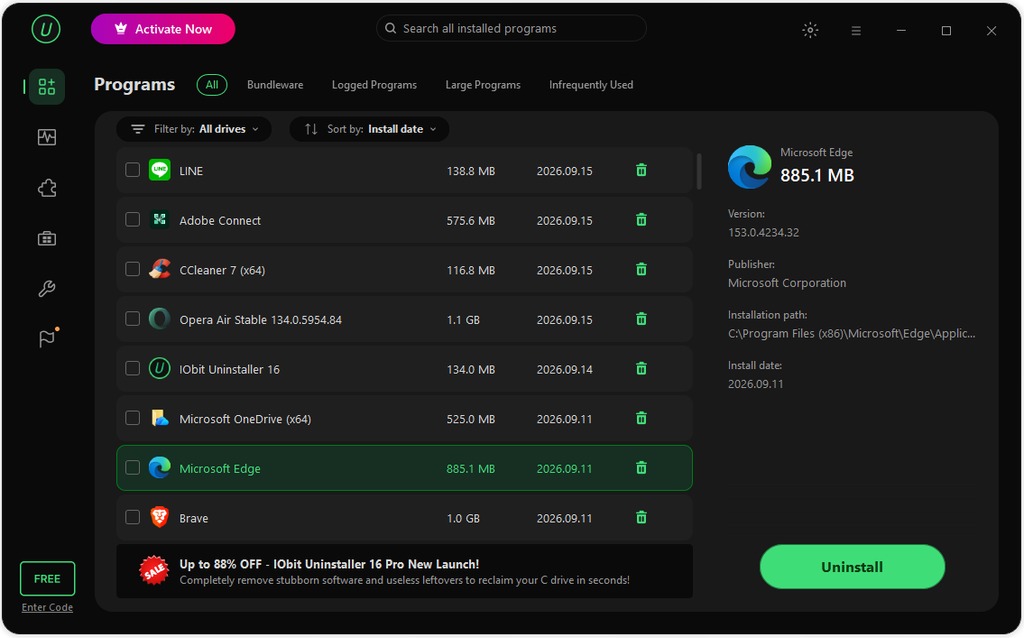Click the program list scrollbar
The width and height of the screenshot is (1024, 638).
point(699,172)
